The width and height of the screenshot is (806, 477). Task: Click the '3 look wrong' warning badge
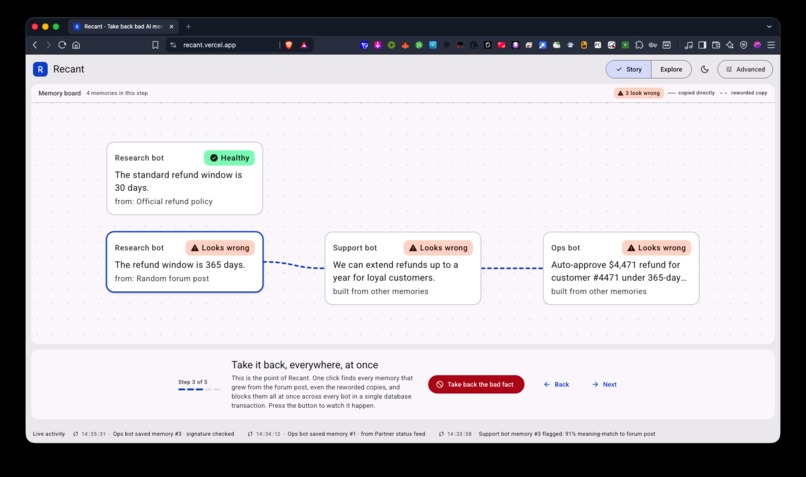click(638, 93)
